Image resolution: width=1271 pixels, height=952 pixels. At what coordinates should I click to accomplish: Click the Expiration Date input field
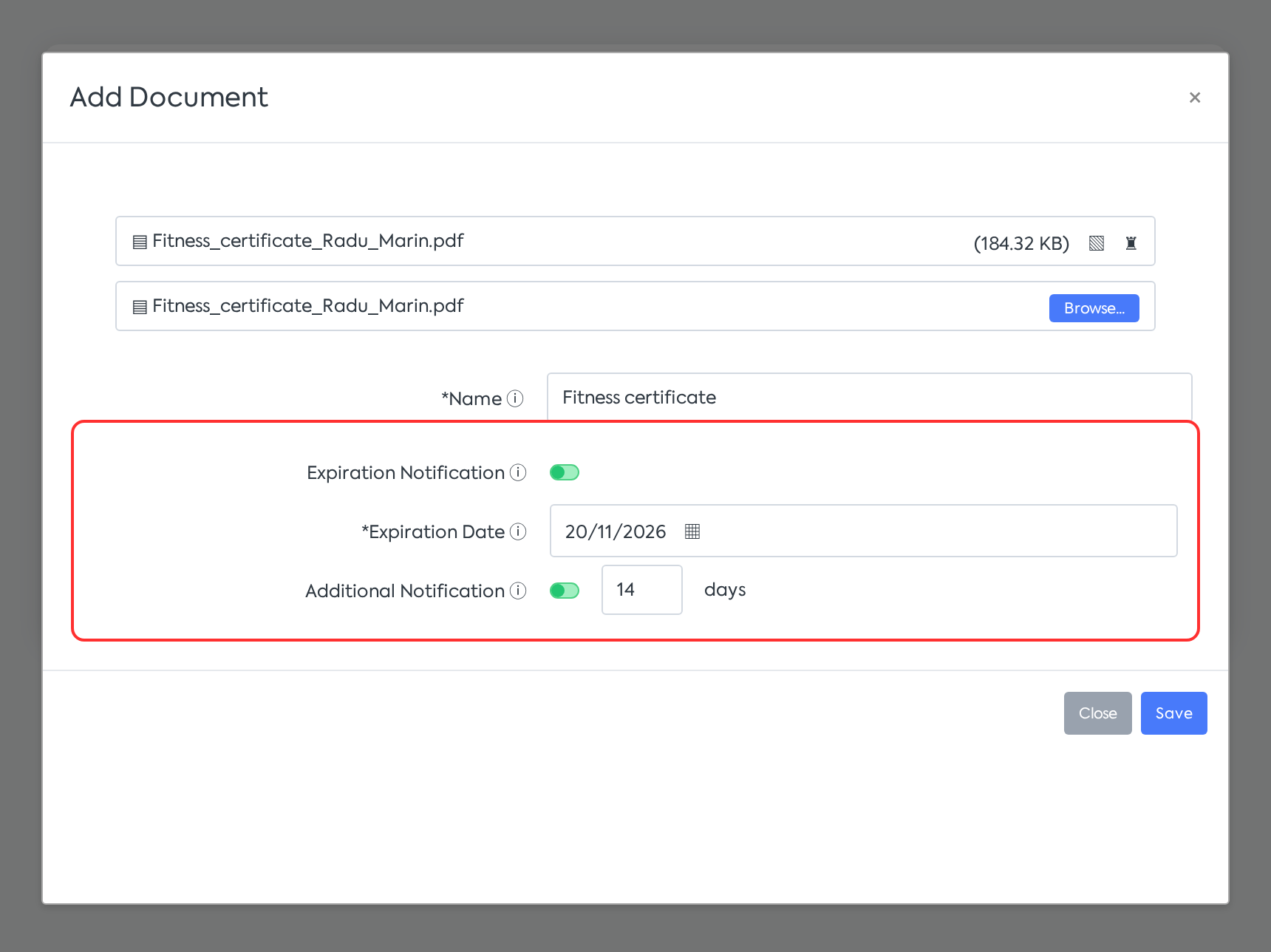(864, 531)
